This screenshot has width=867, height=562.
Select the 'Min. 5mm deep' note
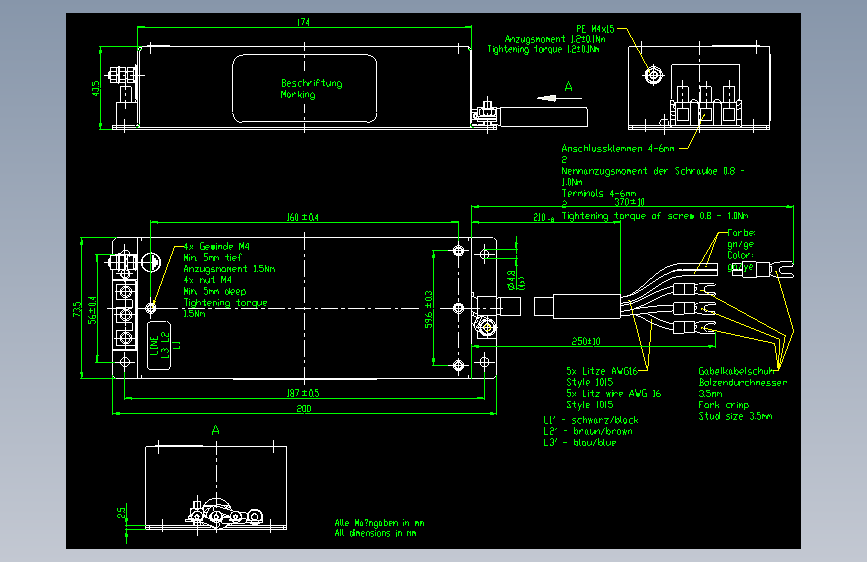(x=215, y=291)
